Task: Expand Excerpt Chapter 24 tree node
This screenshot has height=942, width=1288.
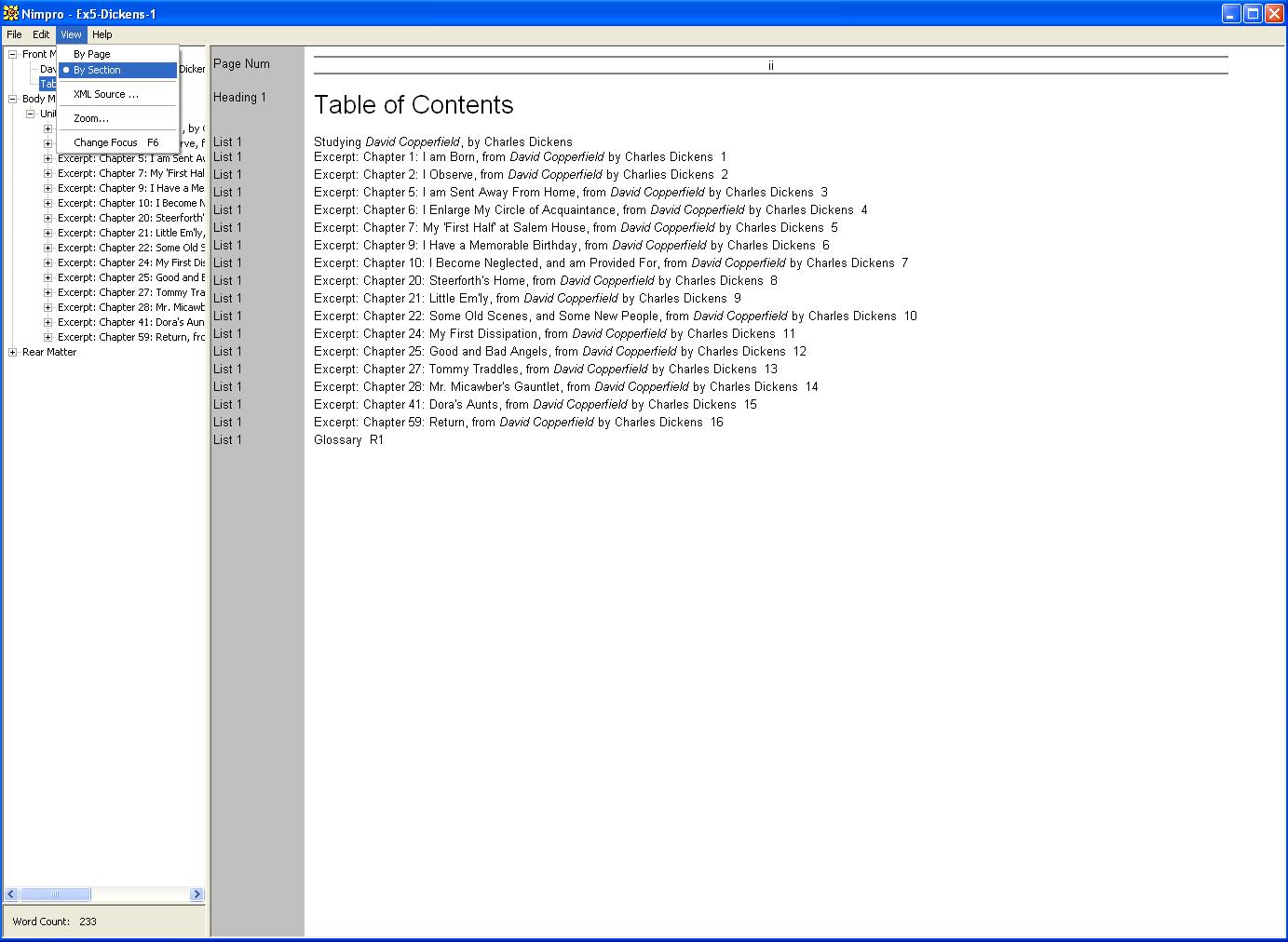Action: [48, 262]
